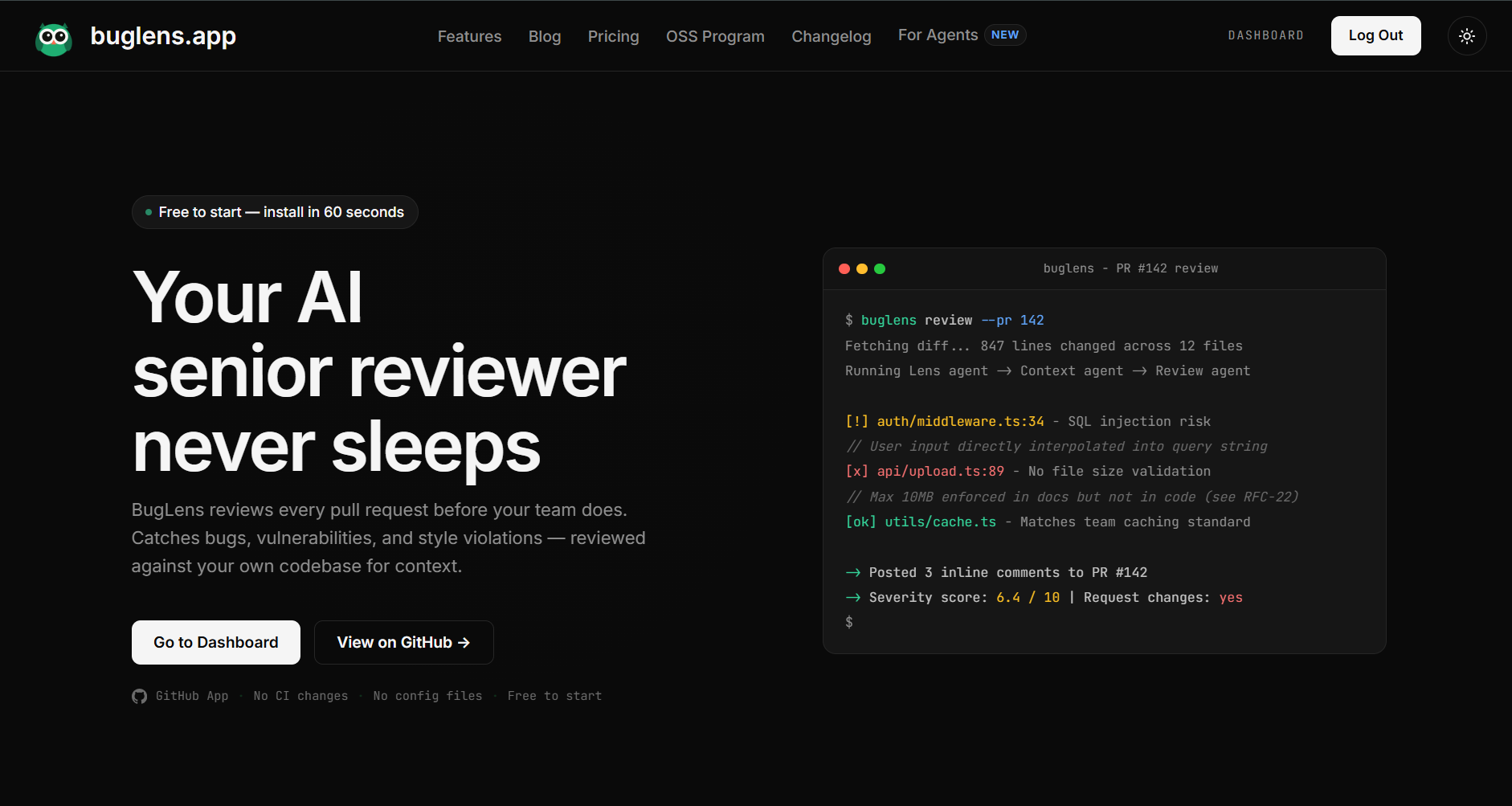Click the 'Max 10MB enforced in docs' comment

1072,497
